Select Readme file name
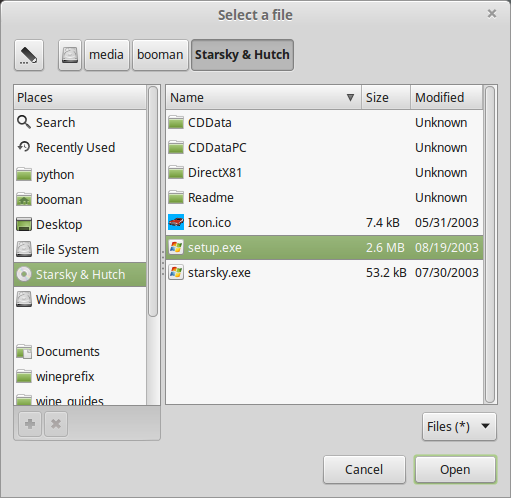 (x=211, y=198)
